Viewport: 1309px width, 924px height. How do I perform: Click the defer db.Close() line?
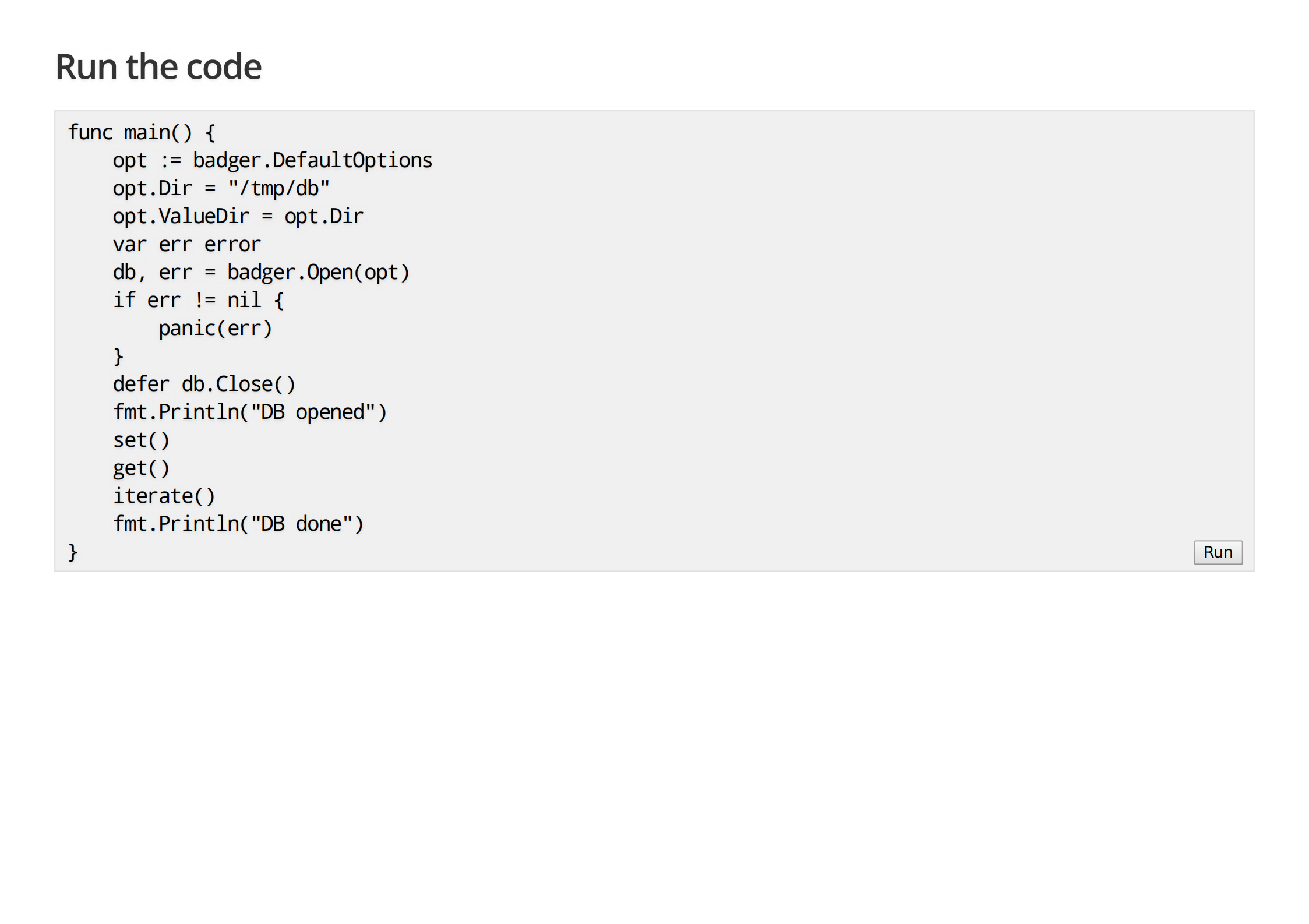204,383
